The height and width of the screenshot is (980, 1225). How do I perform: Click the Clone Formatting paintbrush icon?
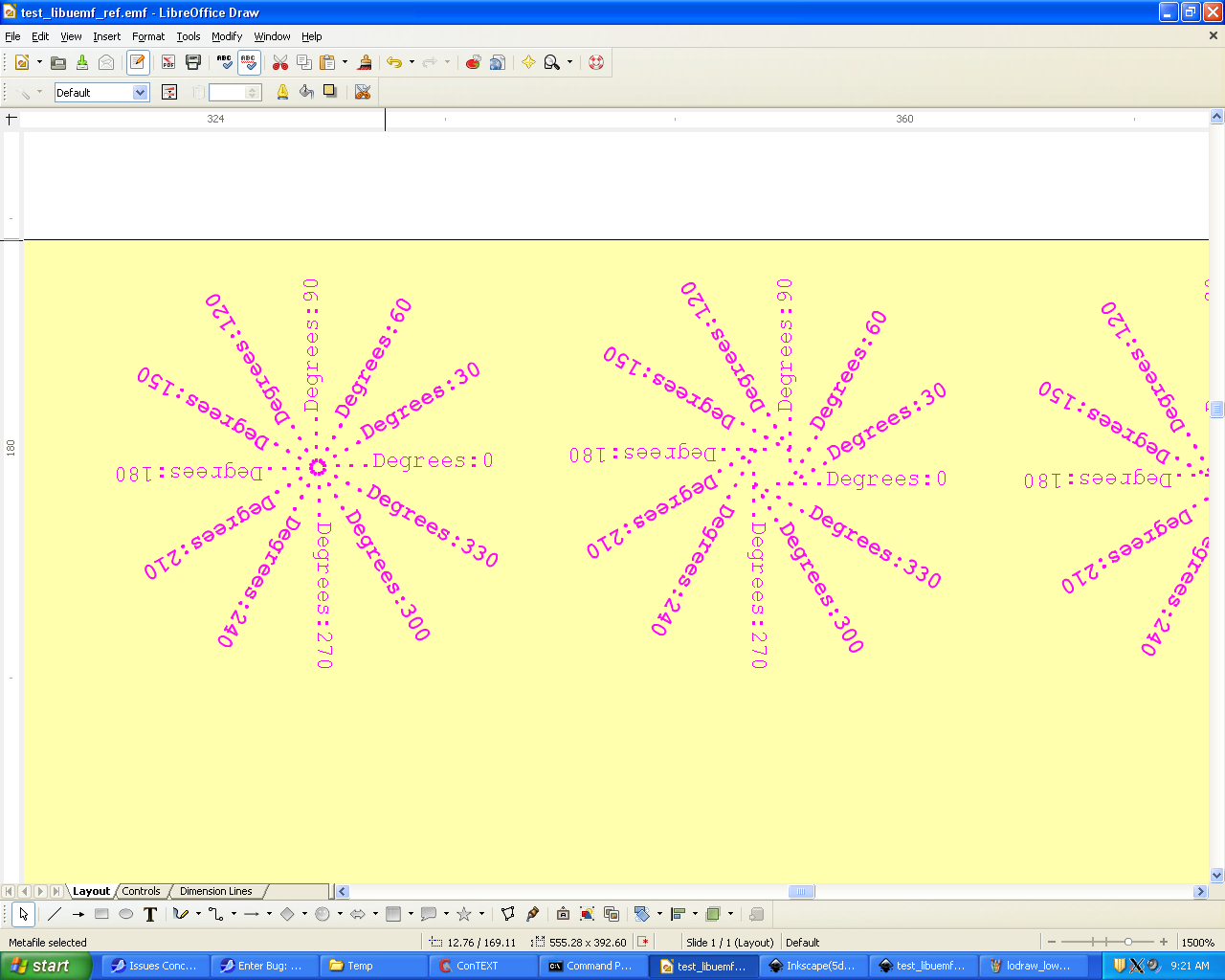tap(365, 62)
